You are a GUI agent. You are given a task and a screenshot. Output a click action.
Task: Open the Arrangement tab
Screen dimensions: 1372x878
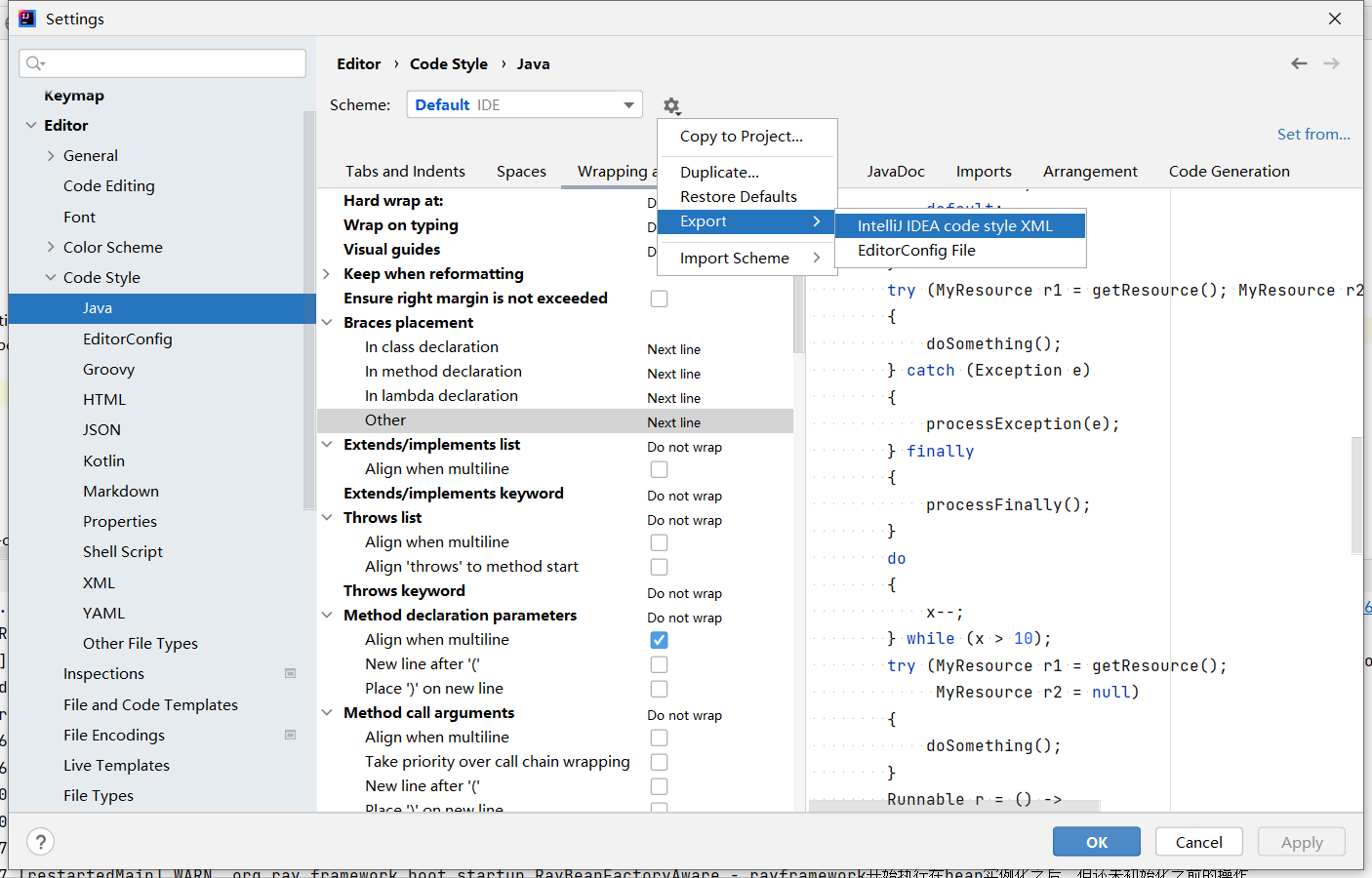coord(1090,171)
